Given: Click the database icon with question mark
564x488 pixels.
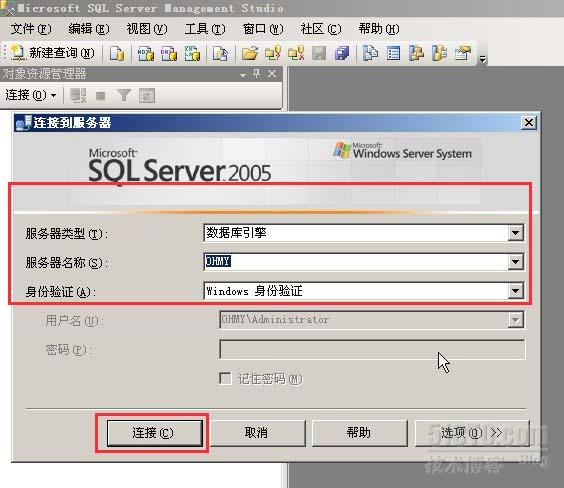Looking at the screenshot, I should (273, 53).
